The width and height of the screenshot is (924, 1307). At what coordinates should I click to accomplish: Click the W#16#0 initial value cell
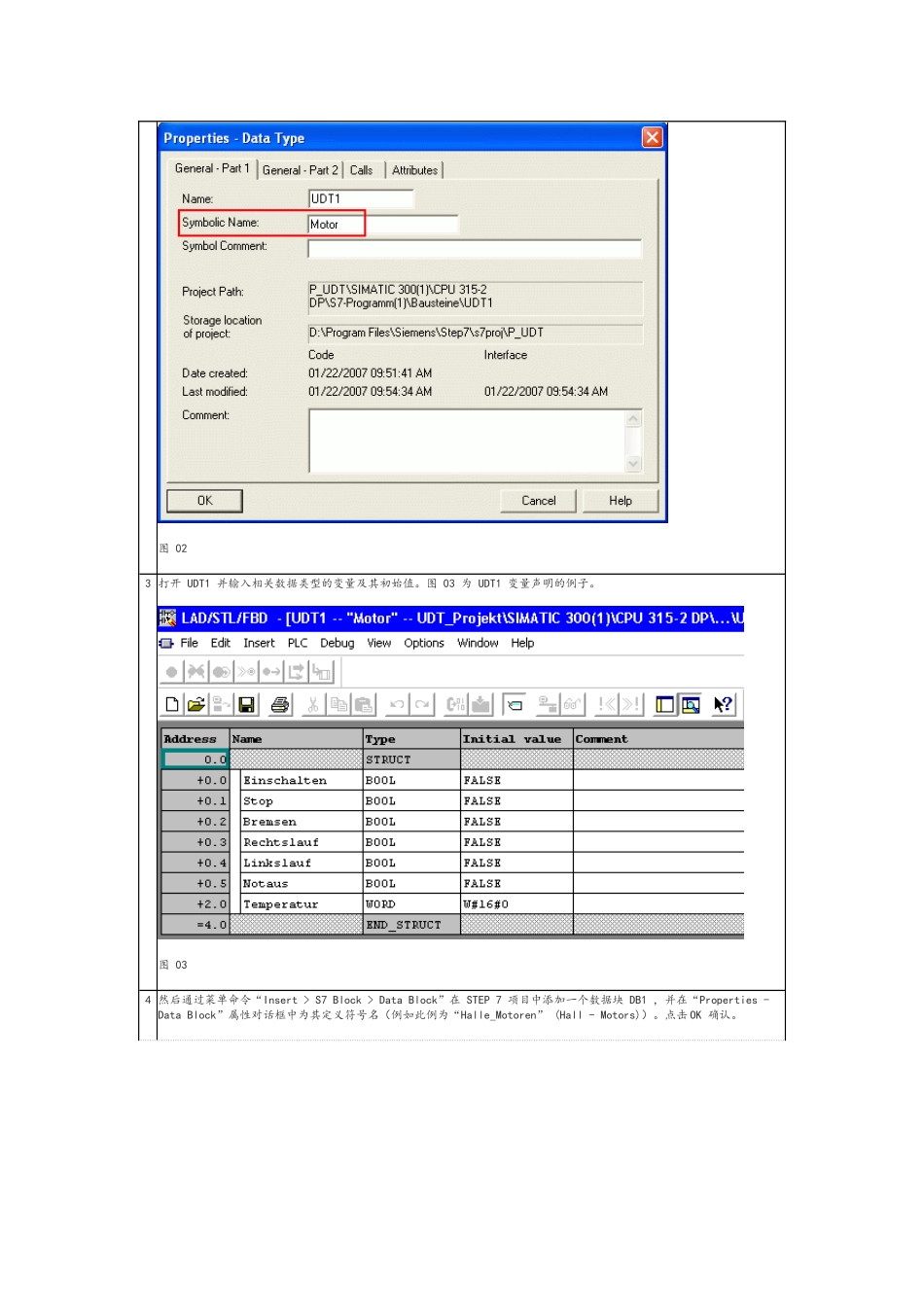(516, 904)
